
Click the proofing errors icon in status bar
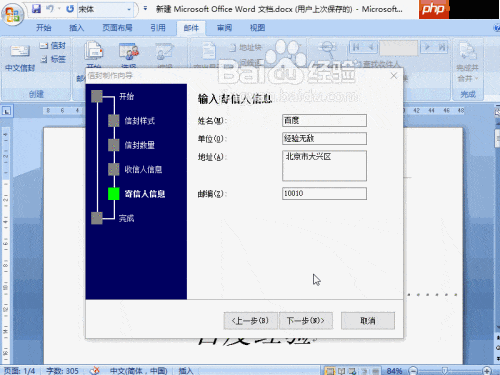pos(95,370)
